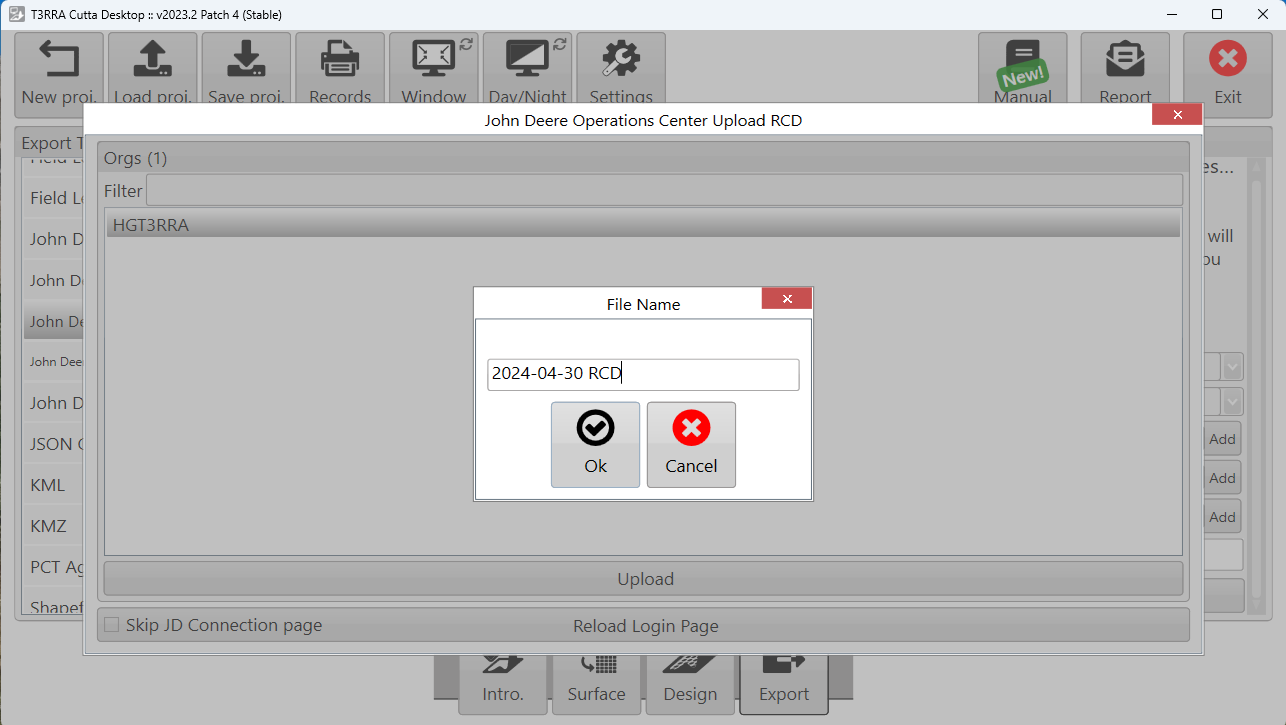1286x725 pixels.
Task: Select the JSON export type entry
Action: point(53,444)
